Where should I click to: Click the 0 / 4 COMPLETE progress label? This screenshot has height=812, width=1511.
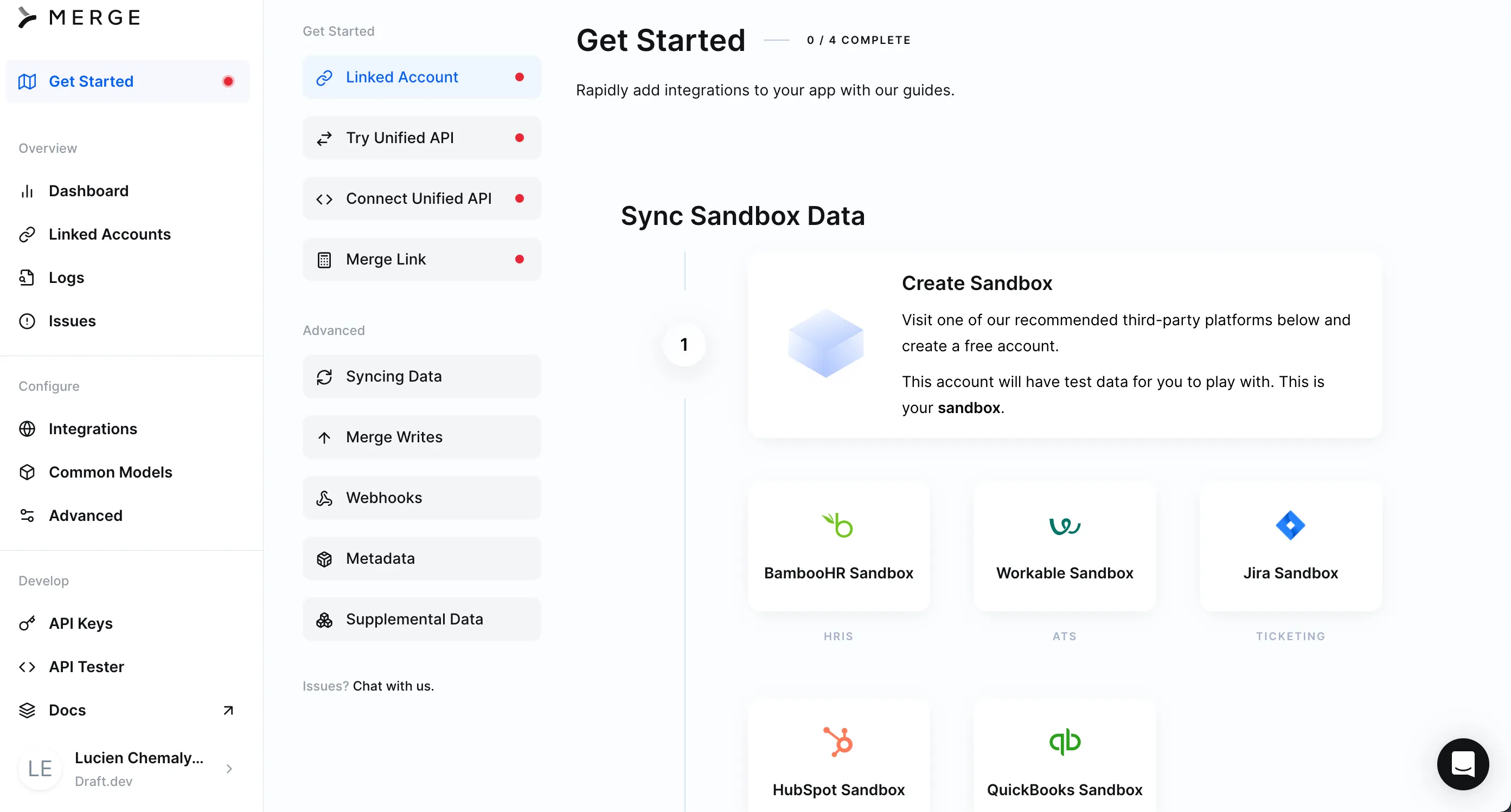tap(859, 41)
